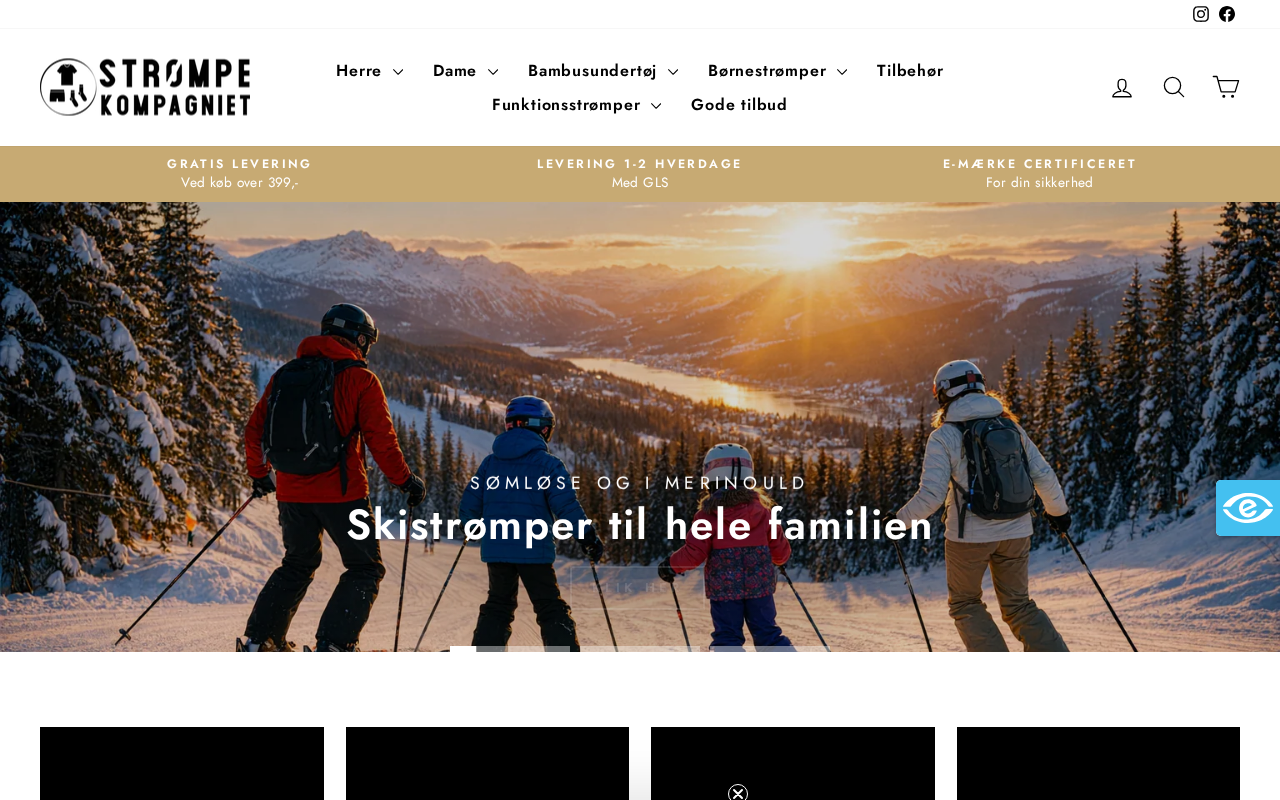Open the blue e-mærke badge widget
This screenshot has height=800, width=1280.
(x=1248, y=508)
